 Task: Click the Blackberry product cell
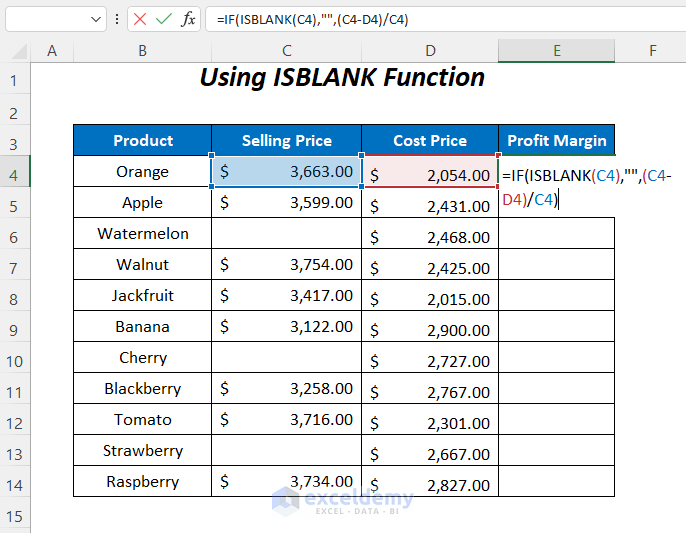143,389
